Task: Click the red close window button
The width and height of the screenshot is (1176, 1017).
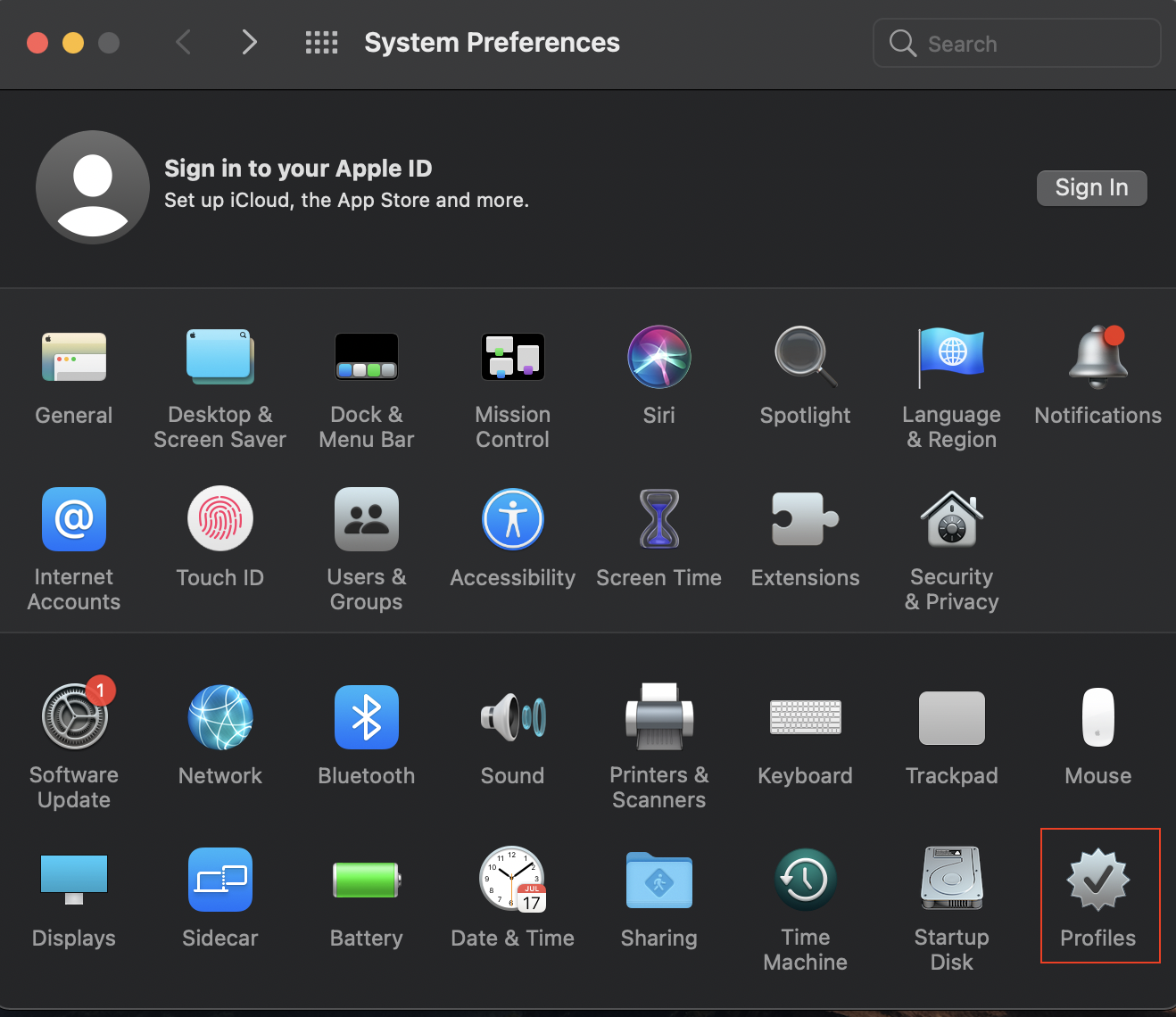Action: point(37,43)
